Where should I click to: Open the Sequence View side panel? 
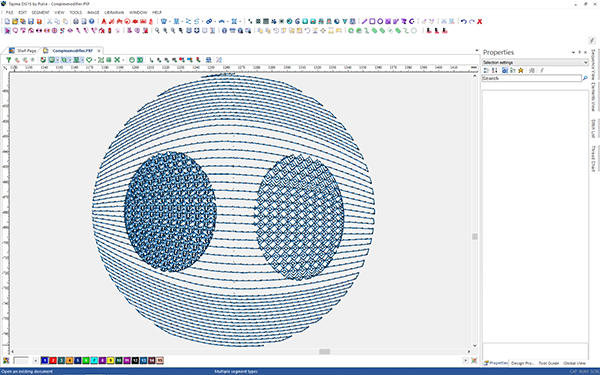click(x=593, y=64)
